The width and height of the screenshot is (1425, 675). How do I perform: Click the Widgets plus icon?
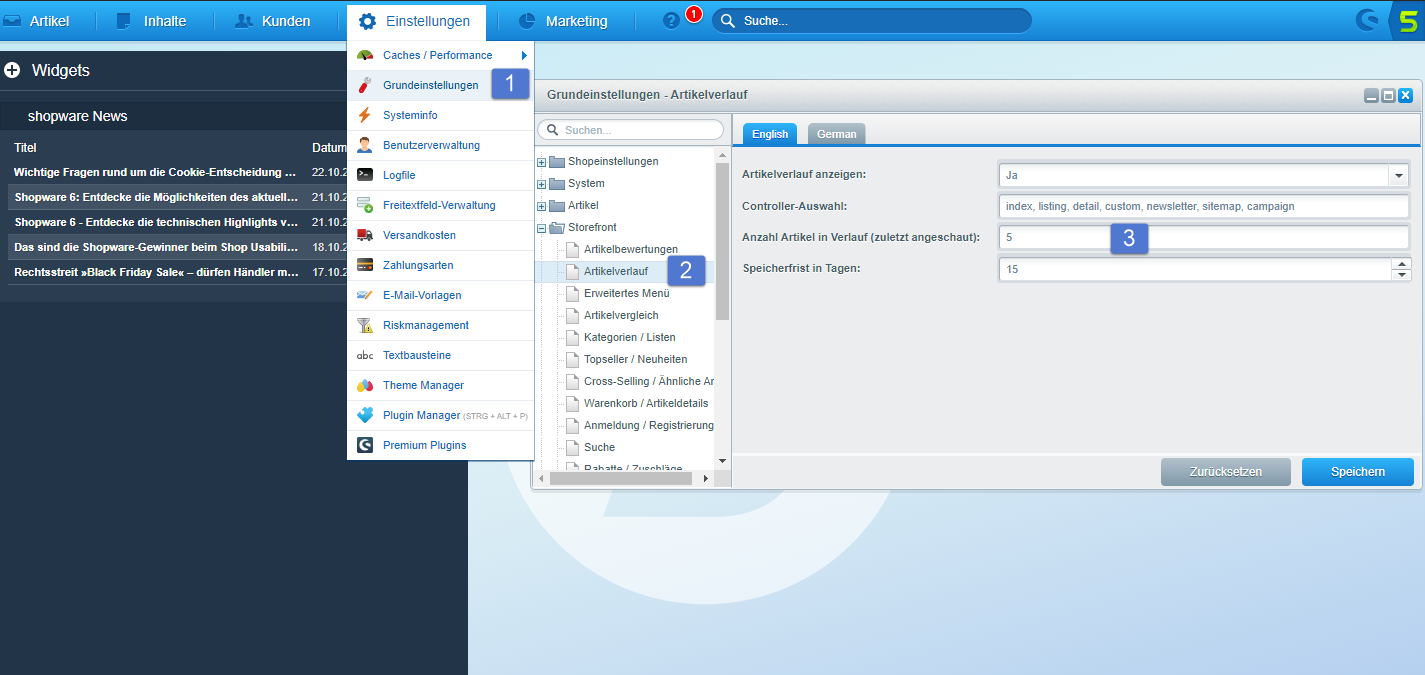pos(12,70)
